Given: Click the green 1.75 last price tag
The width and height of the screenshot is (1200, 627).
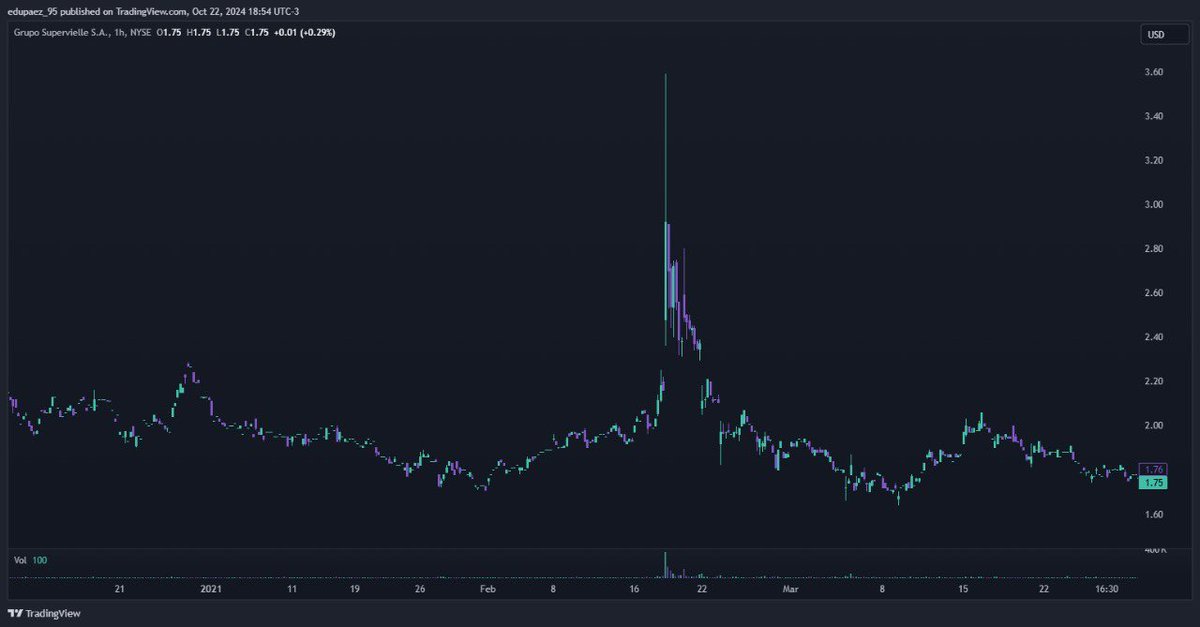Looking at the screenshot, I should point(1154,482).
